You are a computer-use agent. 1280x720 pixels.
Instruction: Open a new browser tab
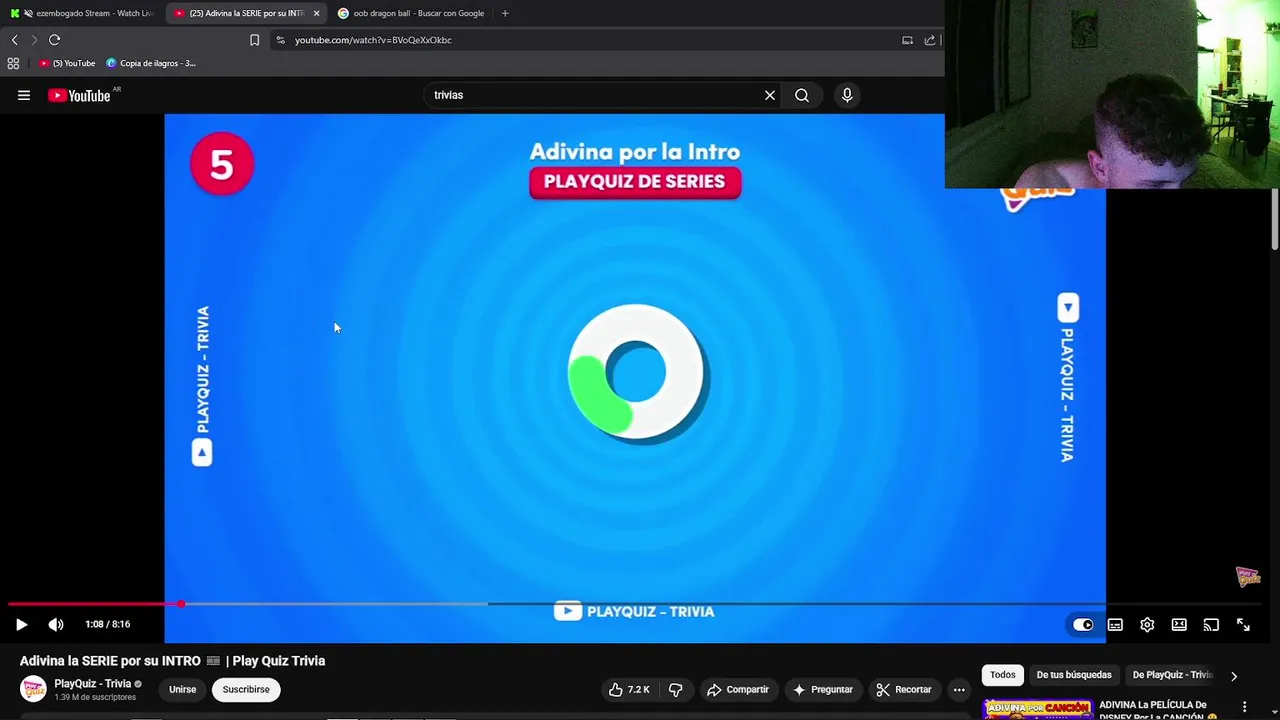505,13
